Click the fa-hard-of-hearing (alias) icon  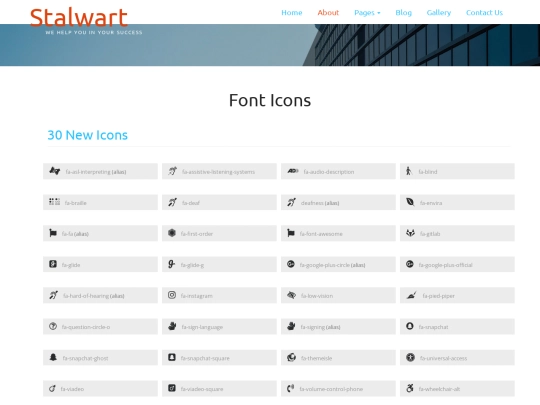click(53, 295)
